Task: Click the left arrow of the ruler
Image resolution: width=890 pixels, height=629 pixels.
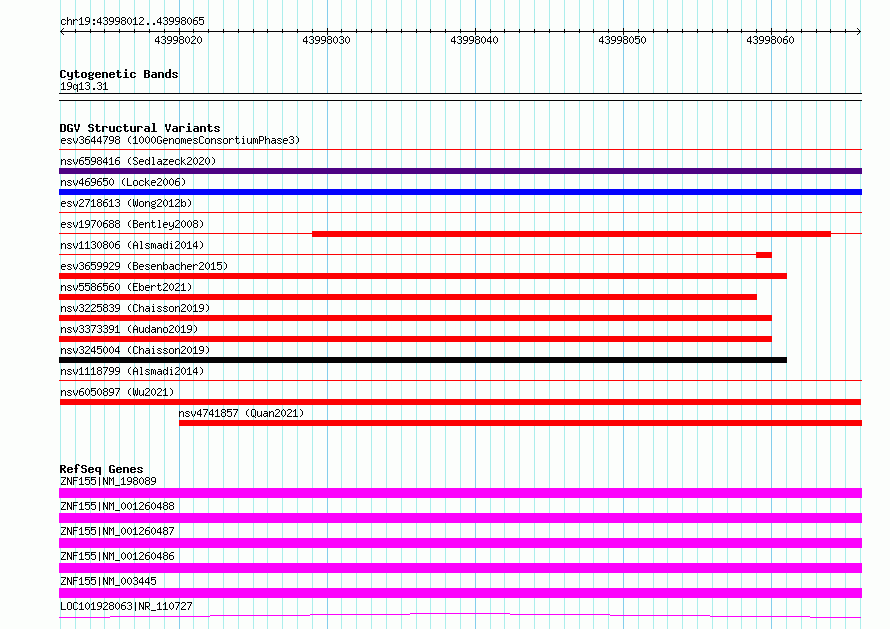Action: coord(62,31)
